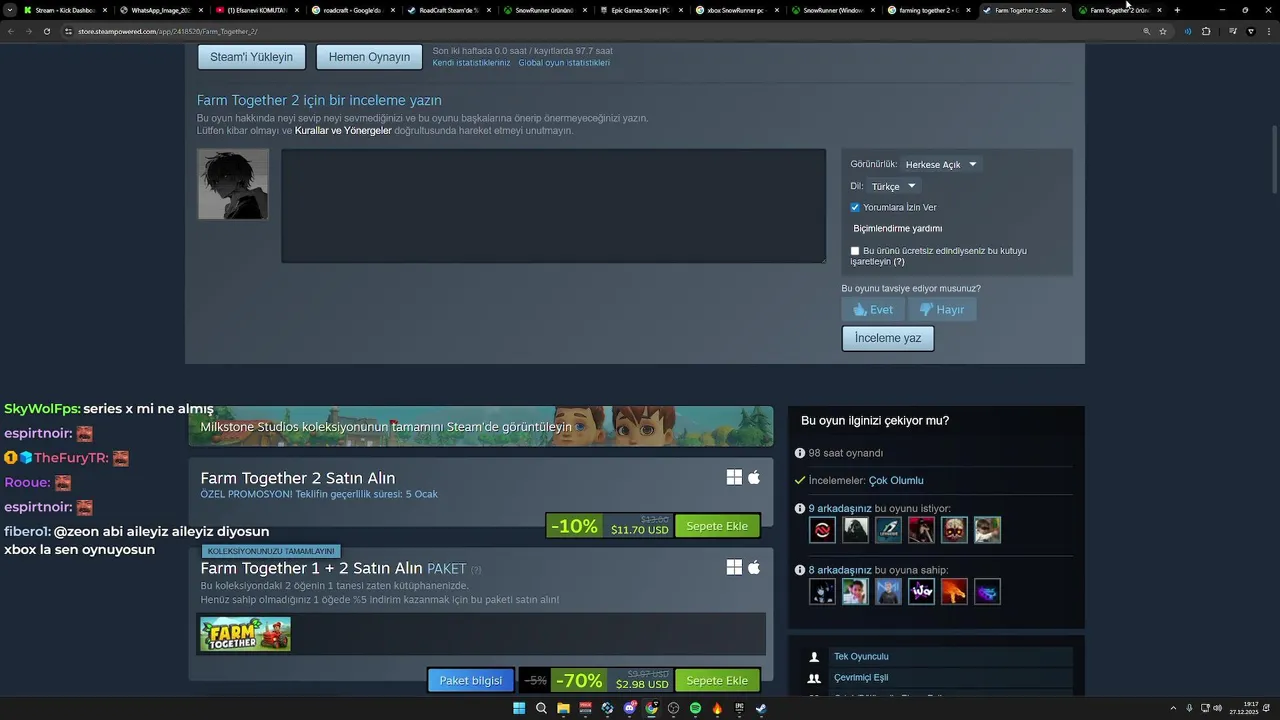Open Global oyun istatistikleri link
The height and width of the screenshot is (720, 1280).
564,63
